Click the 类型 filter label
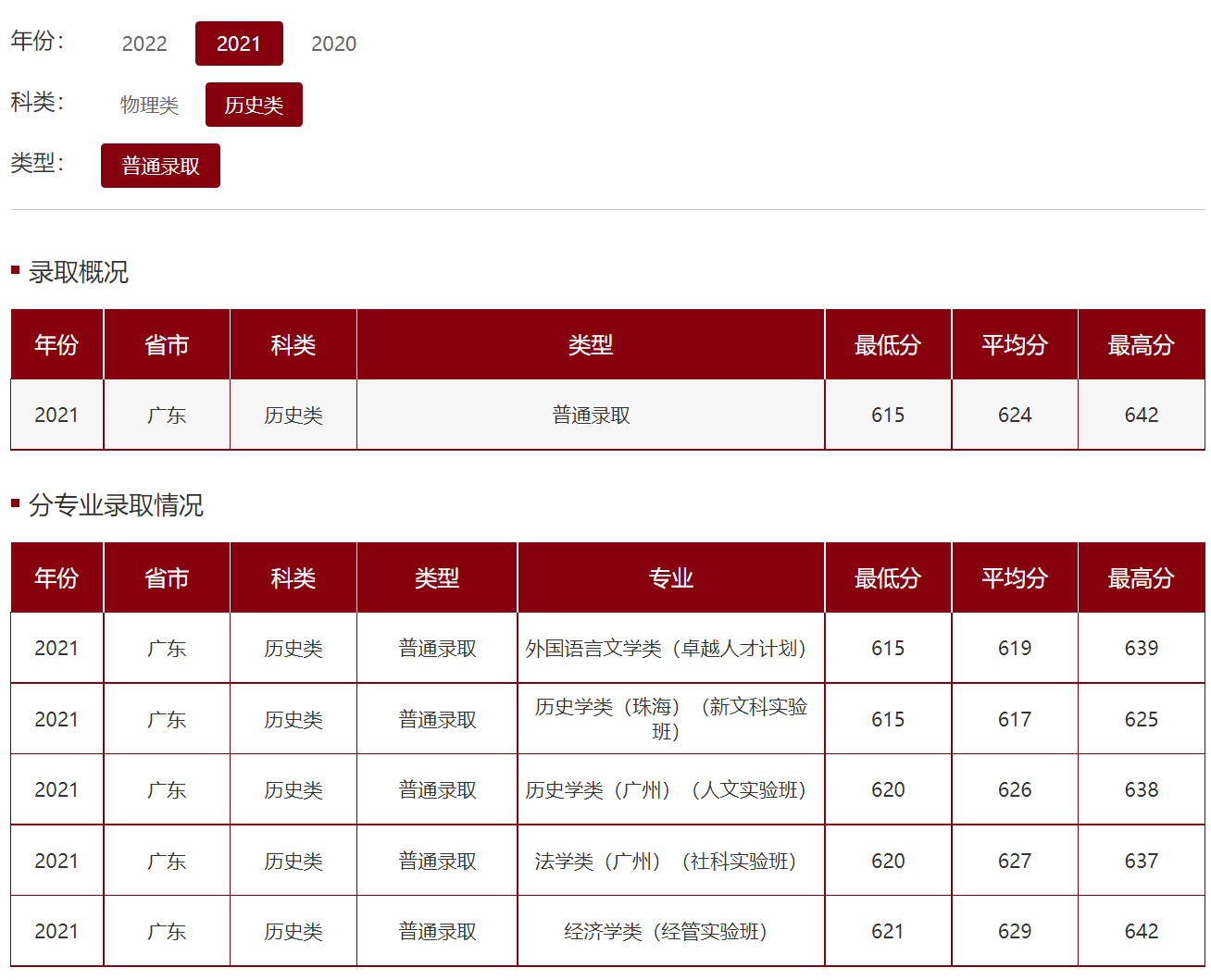The width and height of the screenshot is (1211, 980). coord(37,163)
